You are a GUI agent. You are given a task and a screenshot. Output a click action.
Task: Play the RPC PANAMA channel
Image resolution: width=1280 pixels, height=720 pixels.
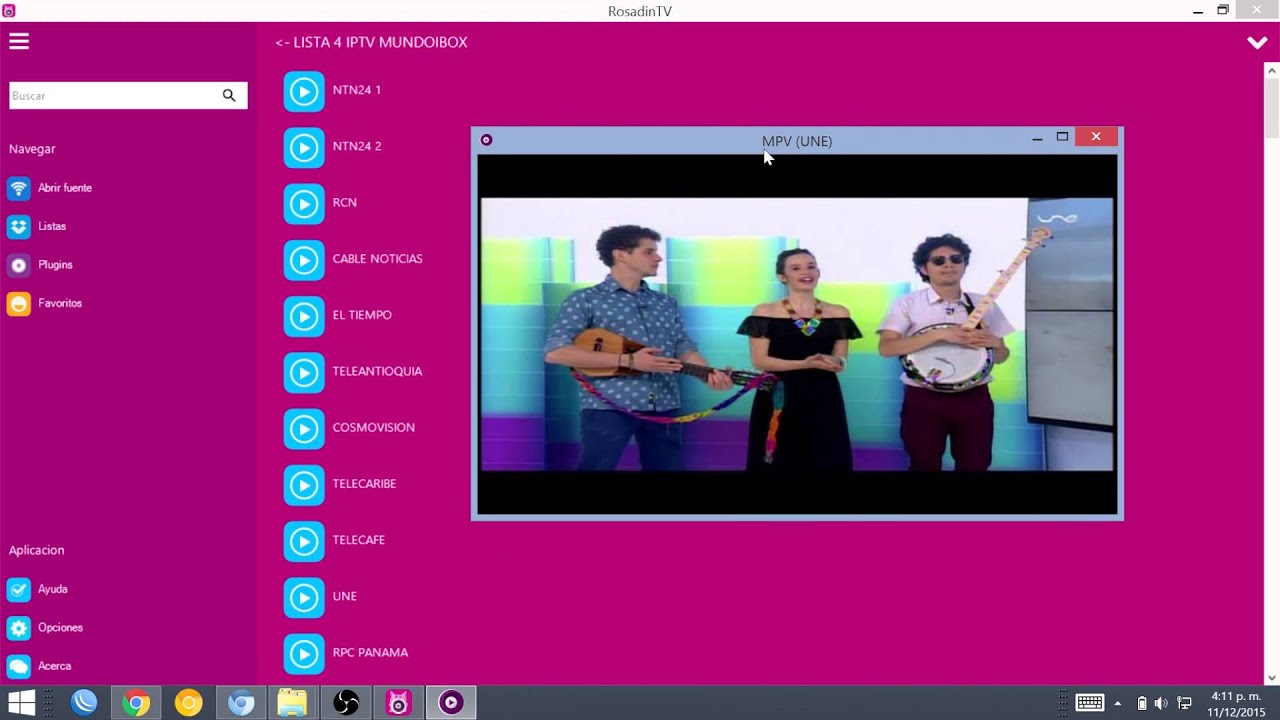(x=304, y=653)
